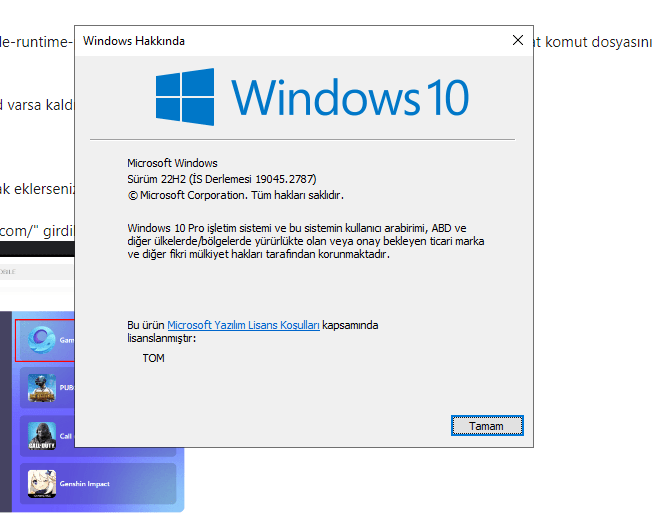Viewport: 652px width, 515px height.
Task: Click the Windows Hakkında title text
Action: 133,41
